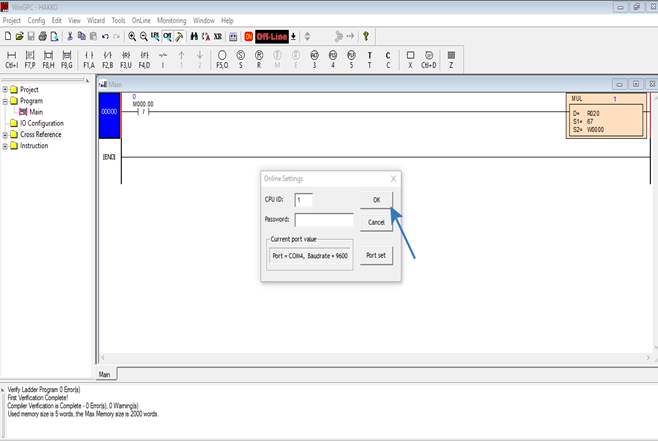Insert output coil F5,O
This screenshot has width=658, height=441.
point(222,58)
